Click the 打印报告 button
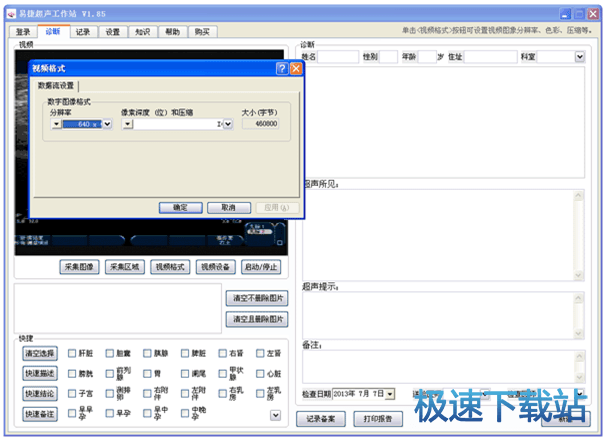The width and height of the screenshot is (608, 443). point(378,419)
